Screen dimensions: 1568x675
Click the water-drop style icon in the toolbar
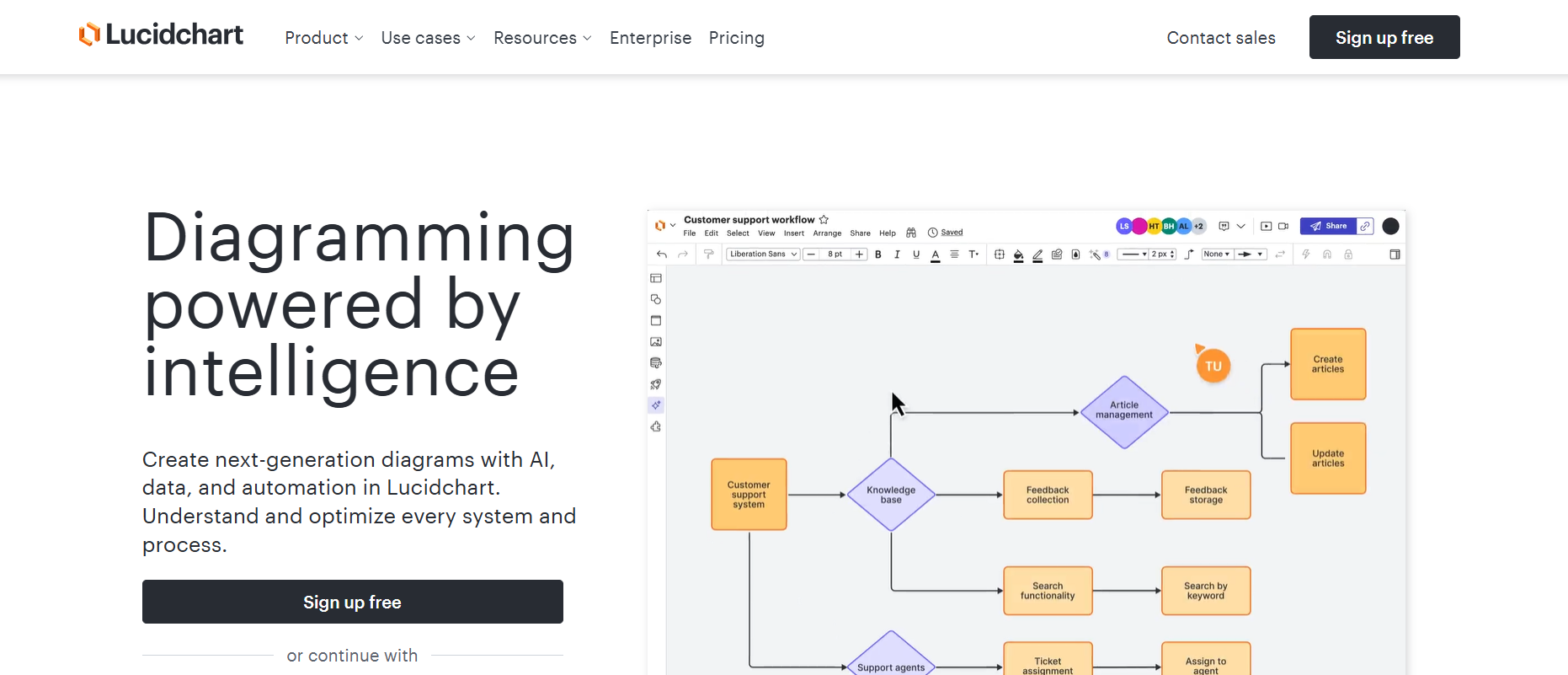click(x=1075, y=254)
